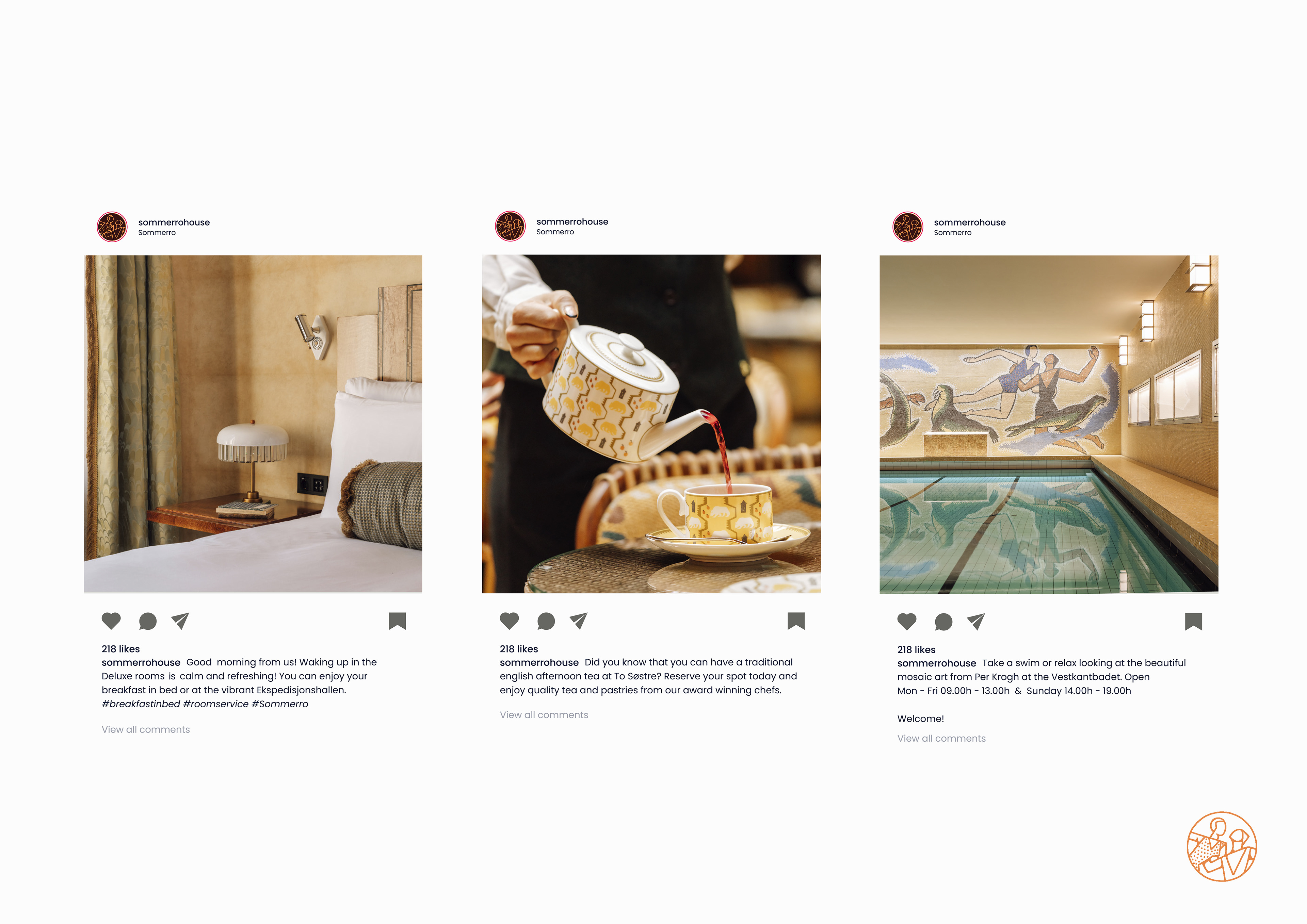Viewport: 1307px width, 924px height.
Task: Open the bedroom photo with lamp
Action: [x=253, y=424]
